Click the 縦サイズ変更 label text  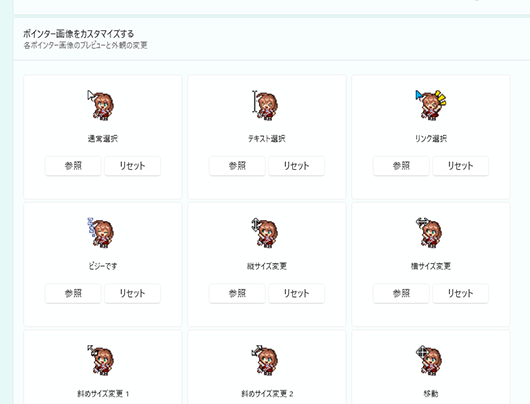point(267,266)
